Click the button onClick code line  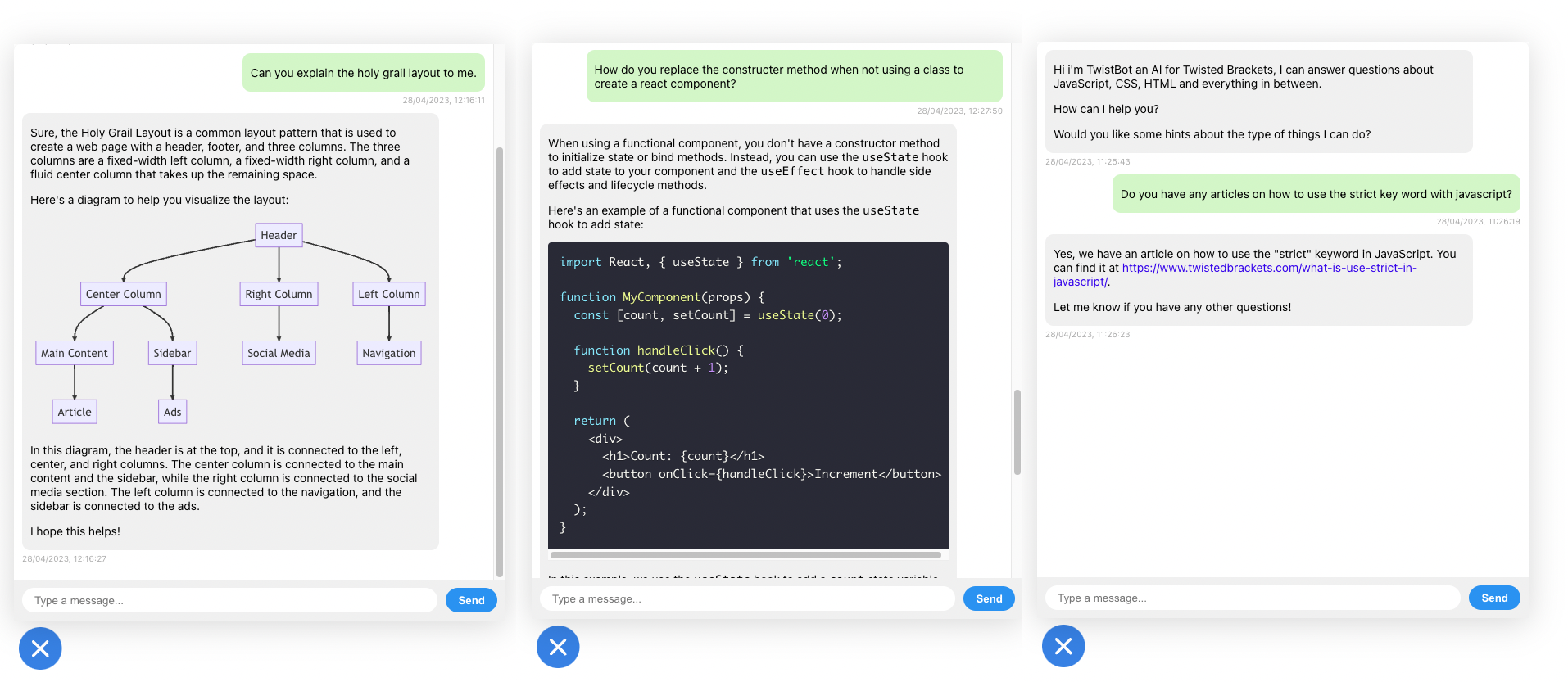coord(772,474)
